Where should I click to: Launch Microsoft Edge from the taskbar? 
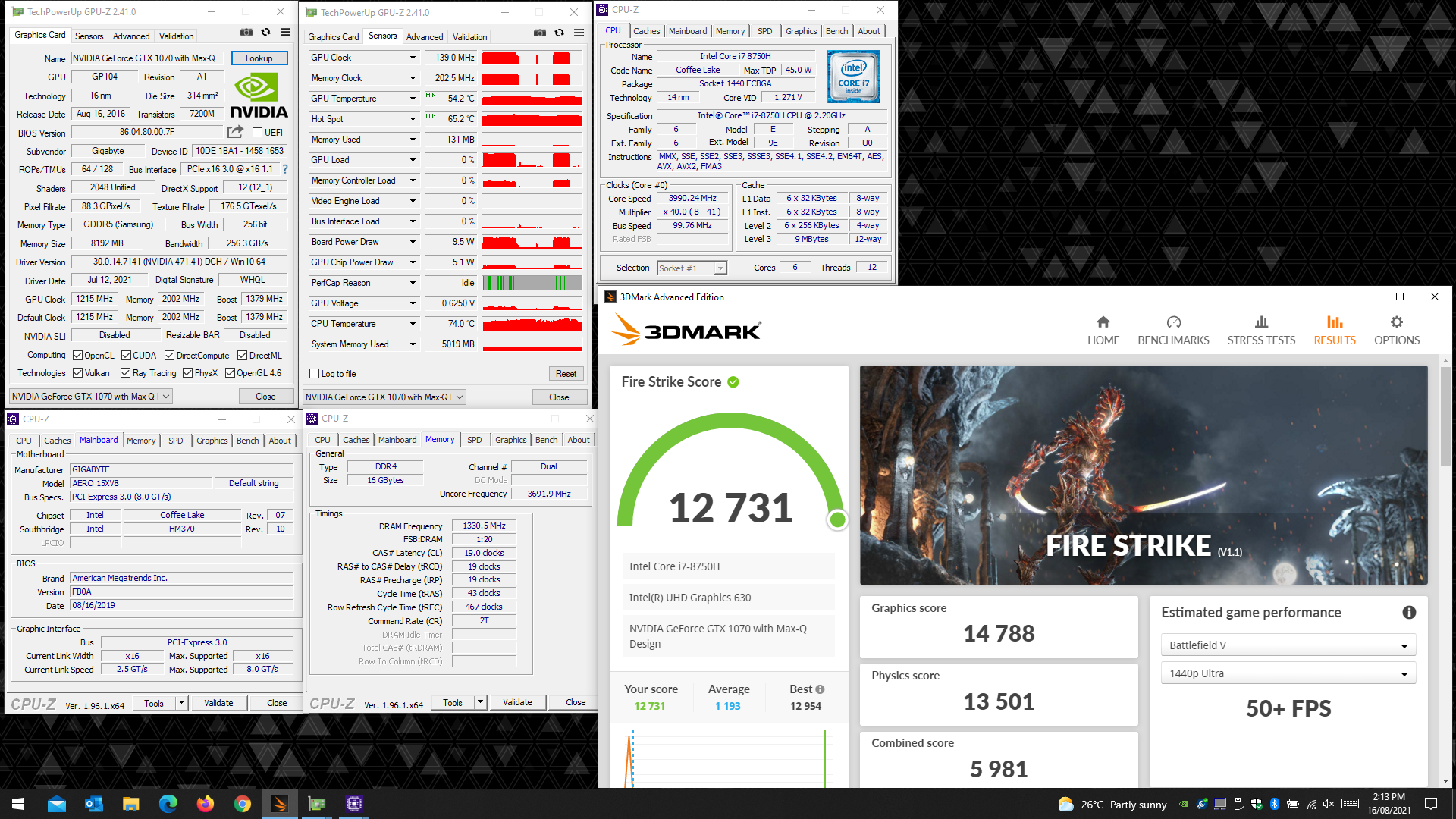pyautogui.click(x=168, y=804)
